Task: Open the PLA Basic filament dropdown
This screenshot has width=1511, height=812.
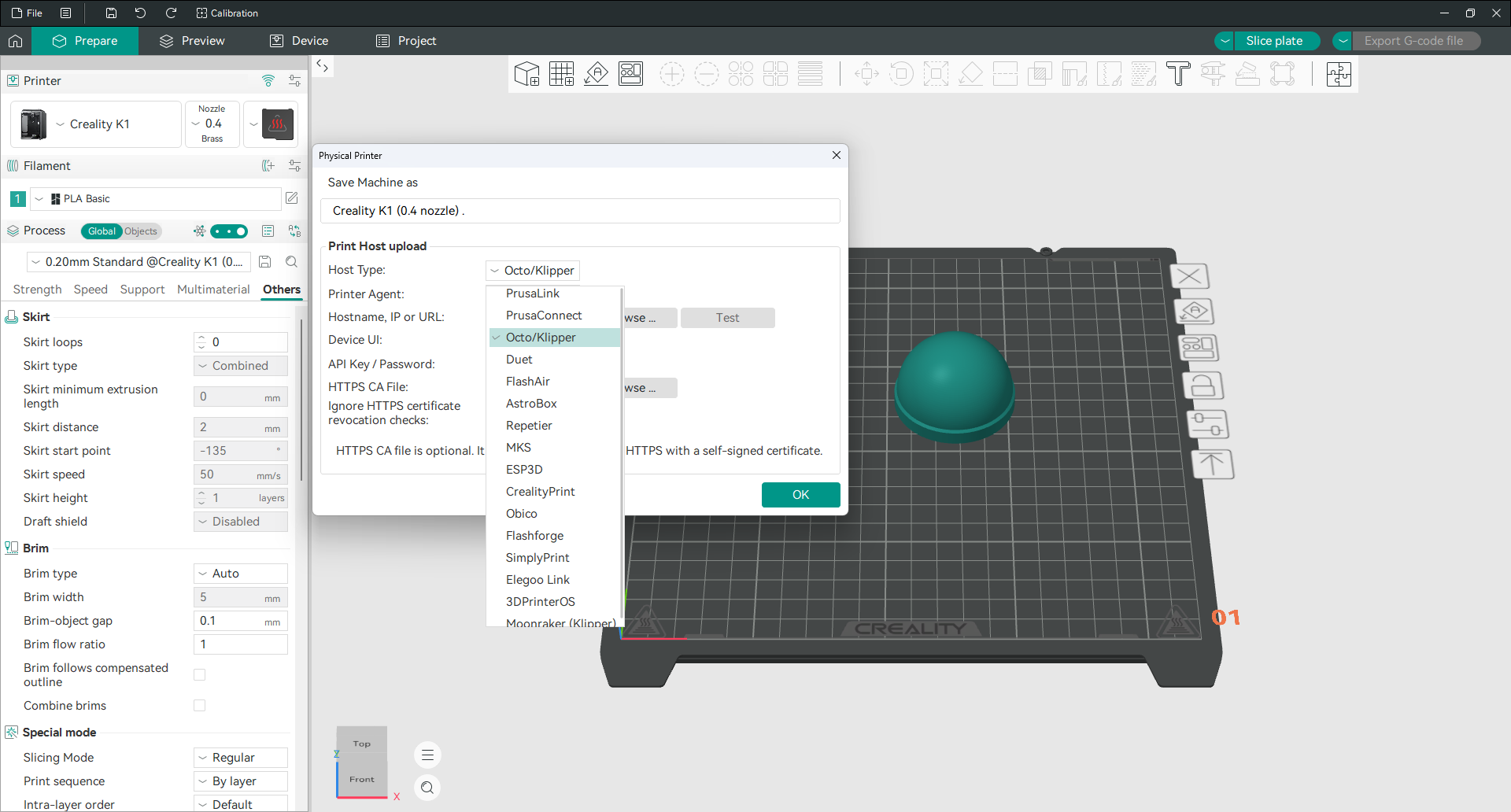Action: (155, 199)
